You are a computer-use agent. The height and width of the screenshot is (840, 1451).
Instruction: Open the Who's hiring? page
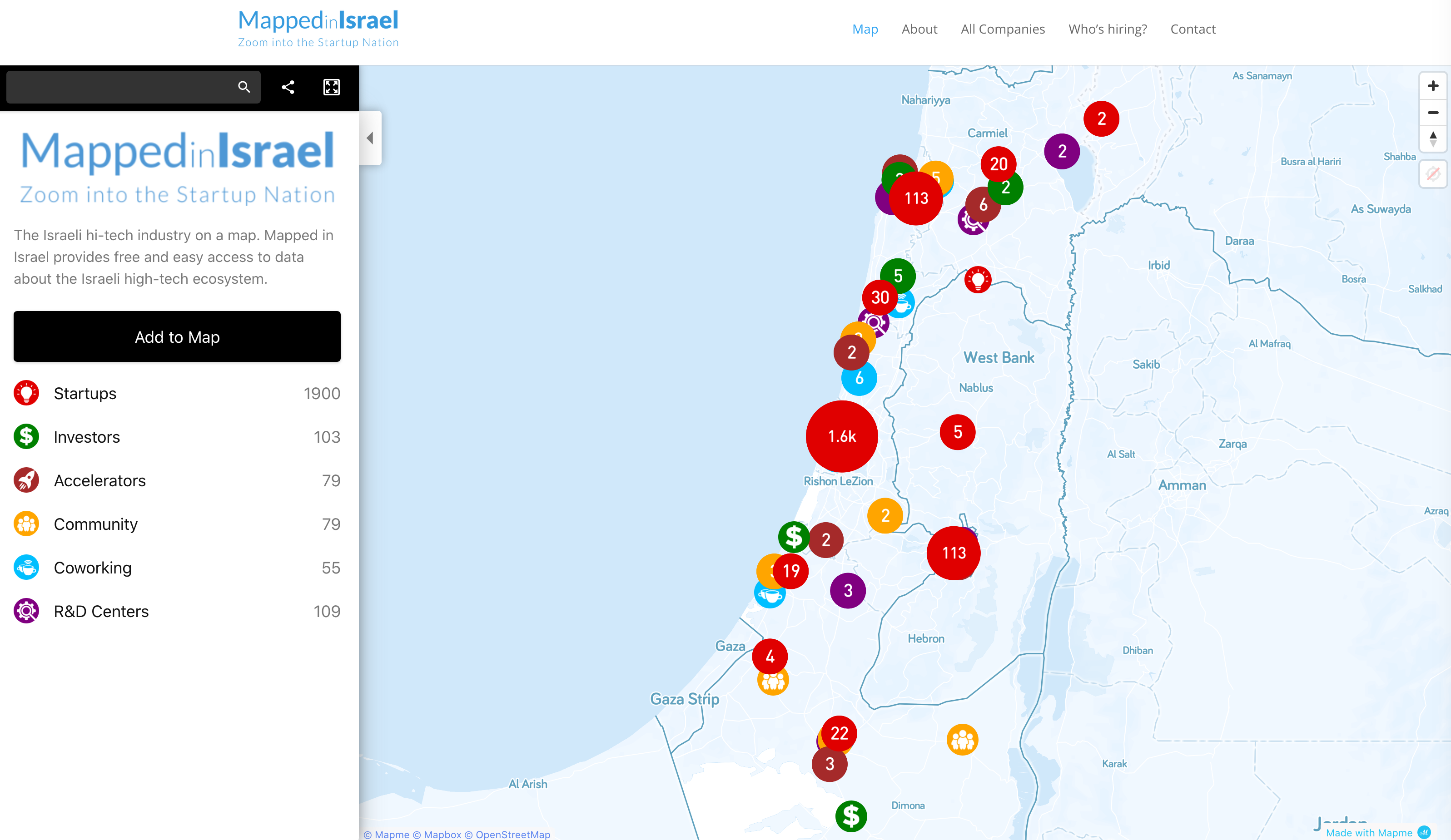(1107, 29)
